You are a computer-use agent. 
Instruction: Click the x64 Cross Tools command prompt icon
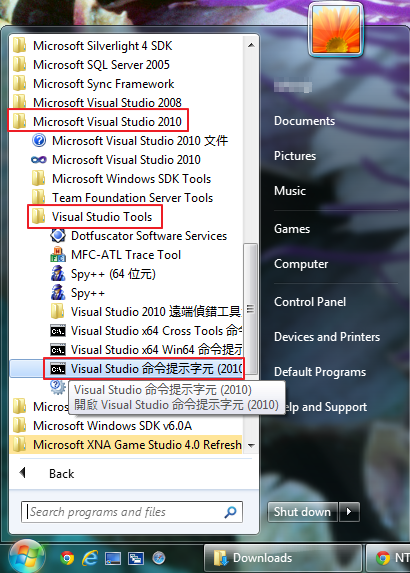tap(58, 331)
